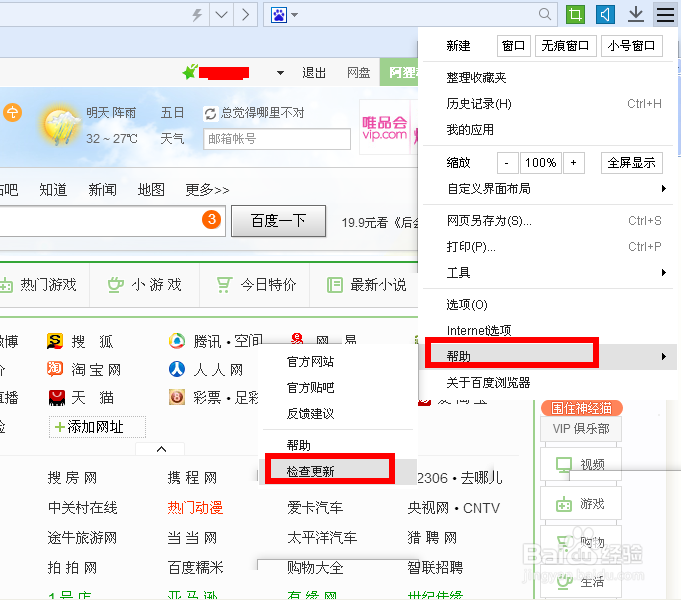
Task: Click the search magnifier icon
Action: (x=545, y=14)
